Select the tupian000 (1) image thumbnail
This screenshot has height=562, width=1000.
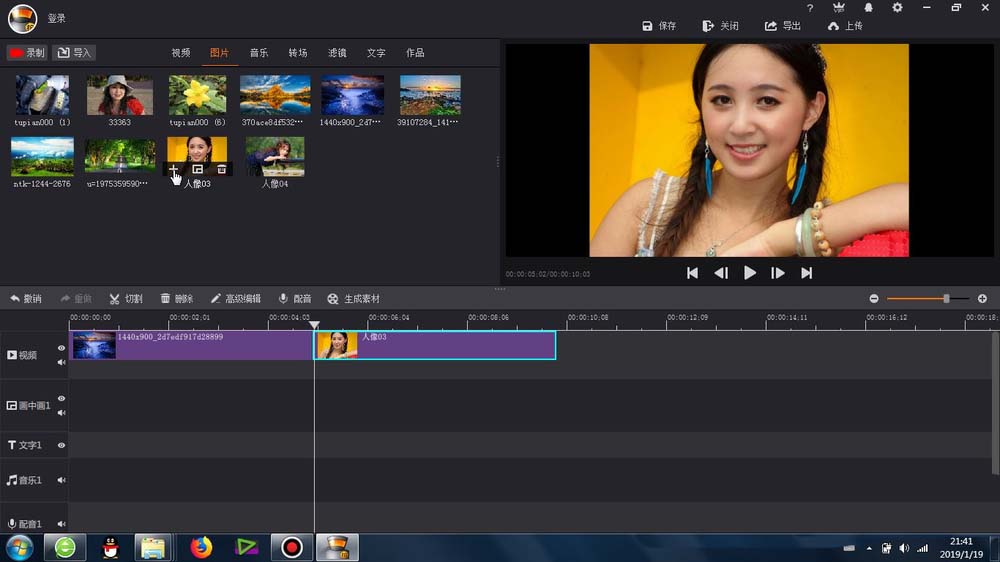pos(42,95)
